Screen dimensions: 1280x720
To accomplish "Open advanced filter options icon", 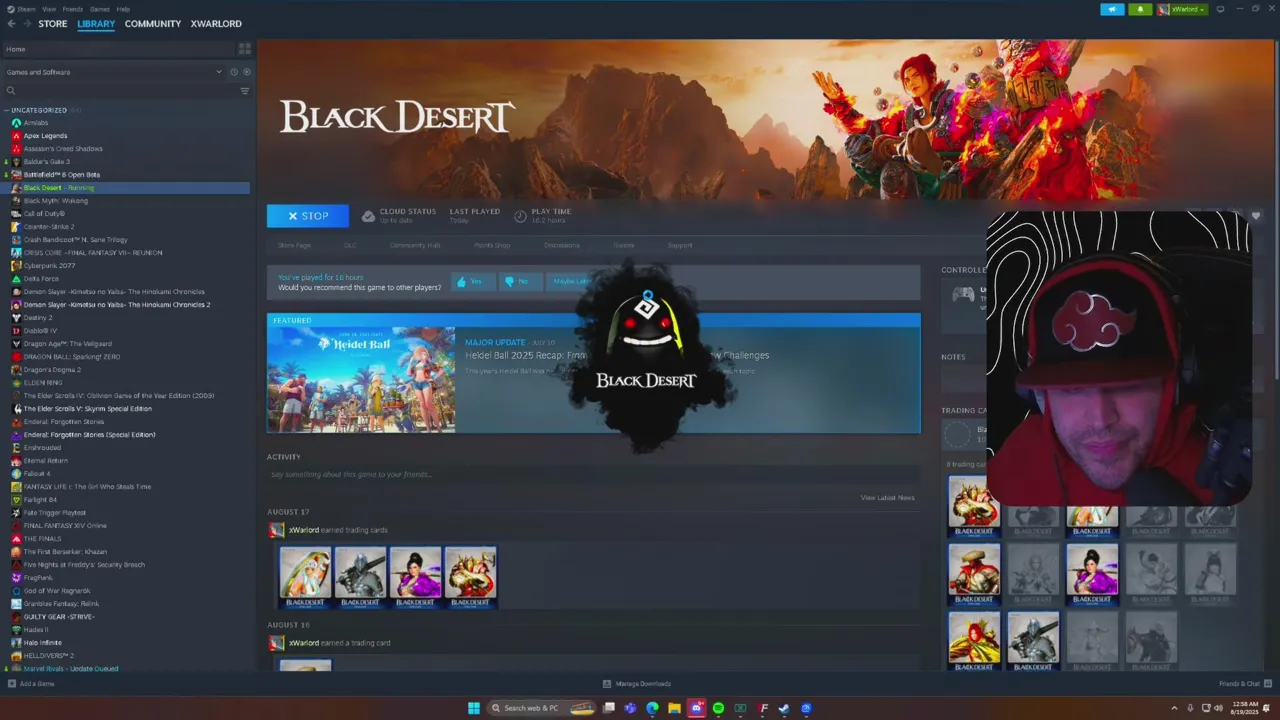I will click(244, 91).
